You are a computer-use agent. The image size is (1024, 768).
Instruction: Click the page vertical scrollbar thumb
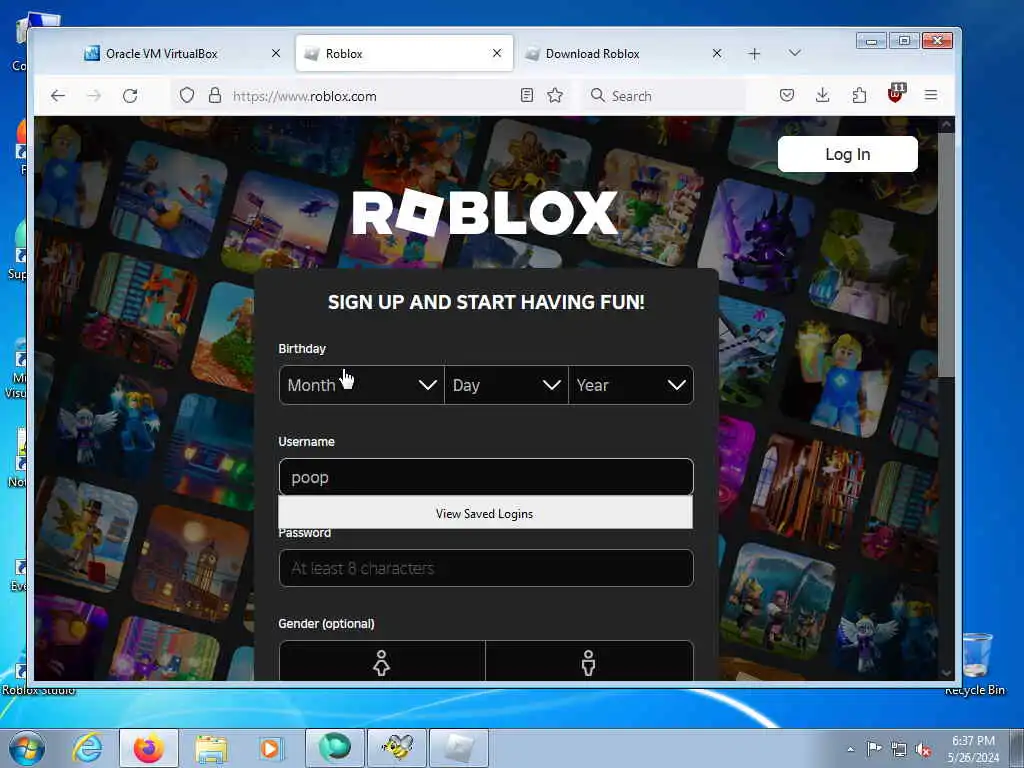coord(946,255)
